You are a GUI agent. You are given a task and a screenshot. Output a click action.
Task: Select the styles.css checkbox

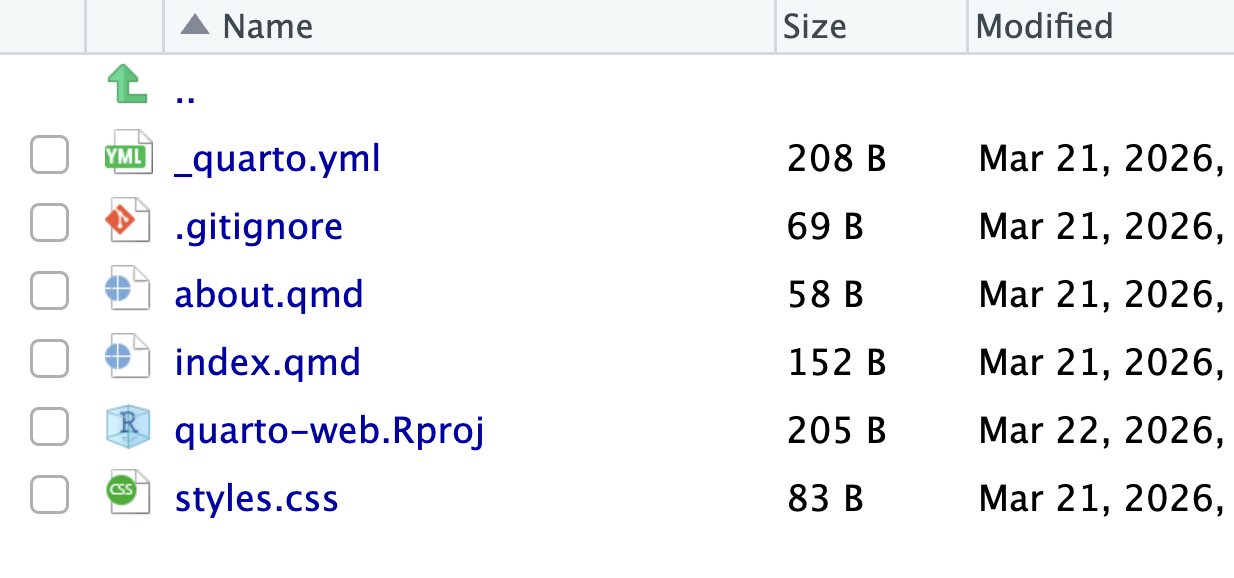[49, 496]
